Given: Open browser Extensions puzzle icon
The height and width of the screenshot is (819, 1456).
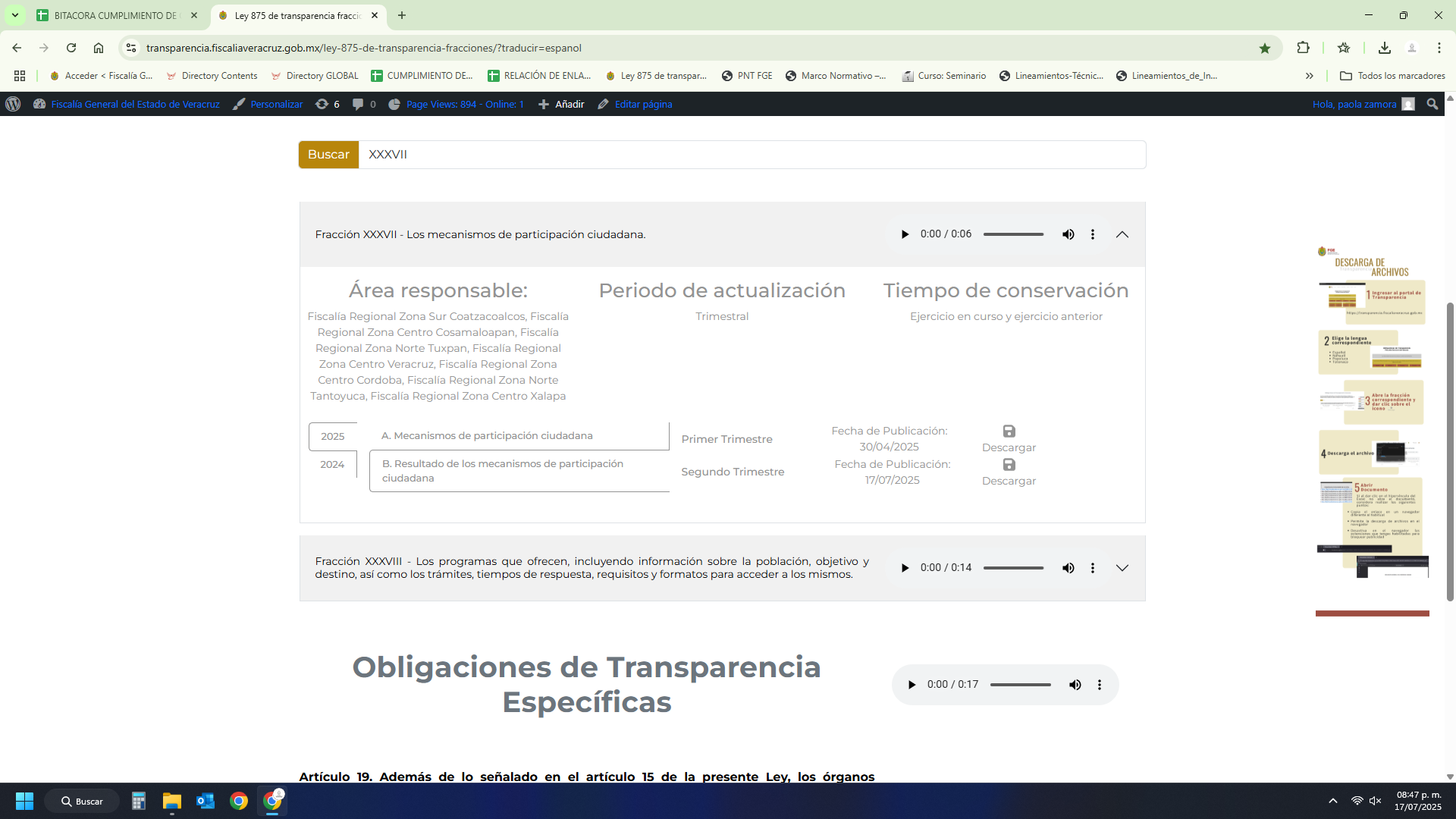Looking at the screenshot, I should [1303, 48].
